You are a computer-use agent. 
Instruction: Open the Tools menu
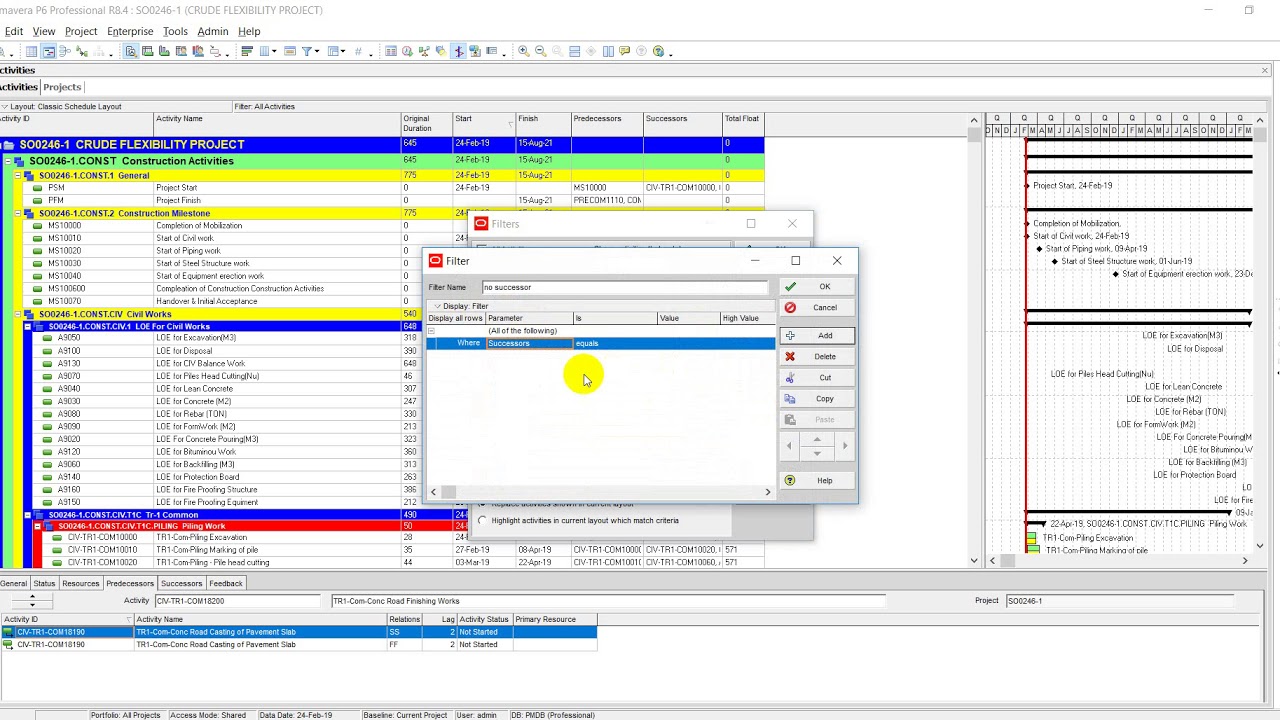pos(175,31)
